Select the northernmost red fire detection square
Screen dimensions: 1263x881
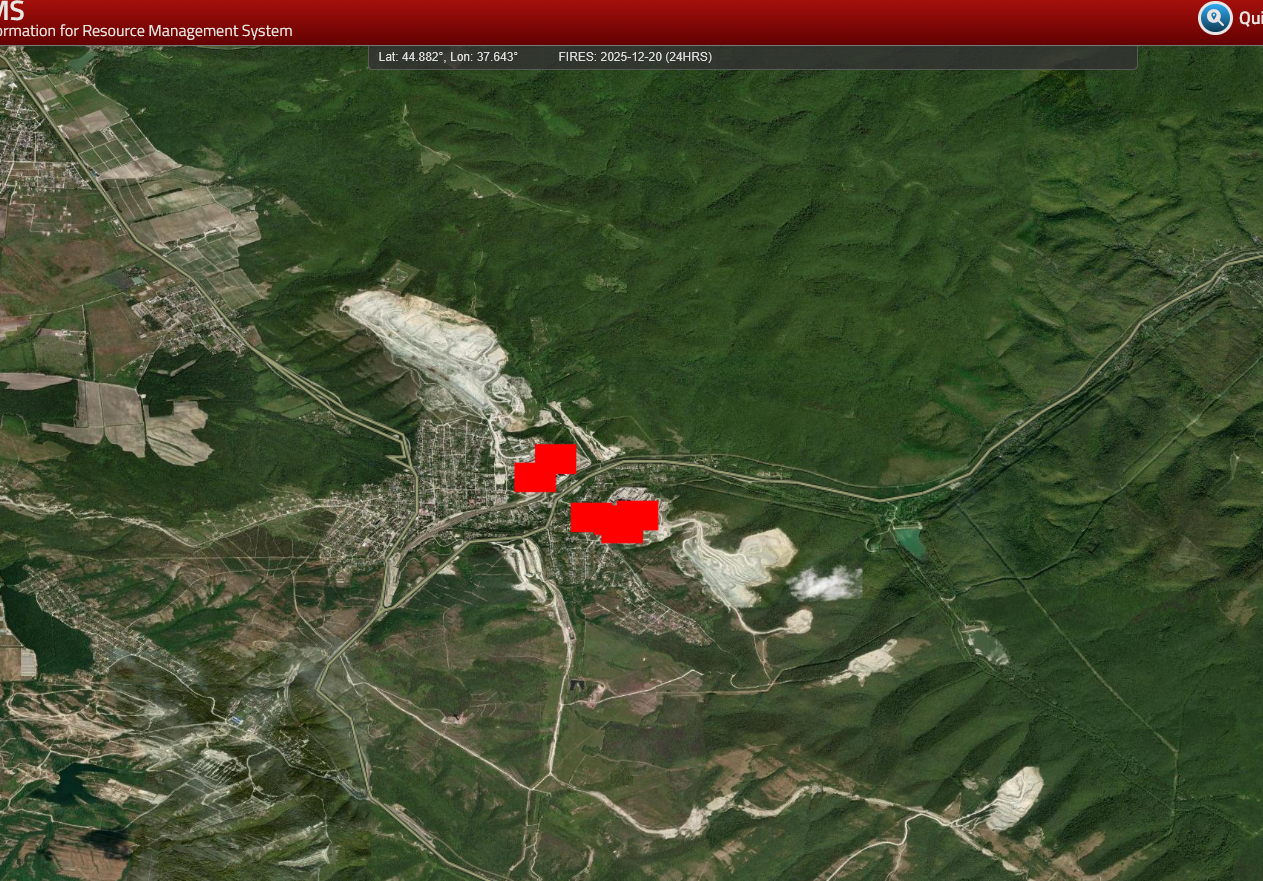(555, 458)
